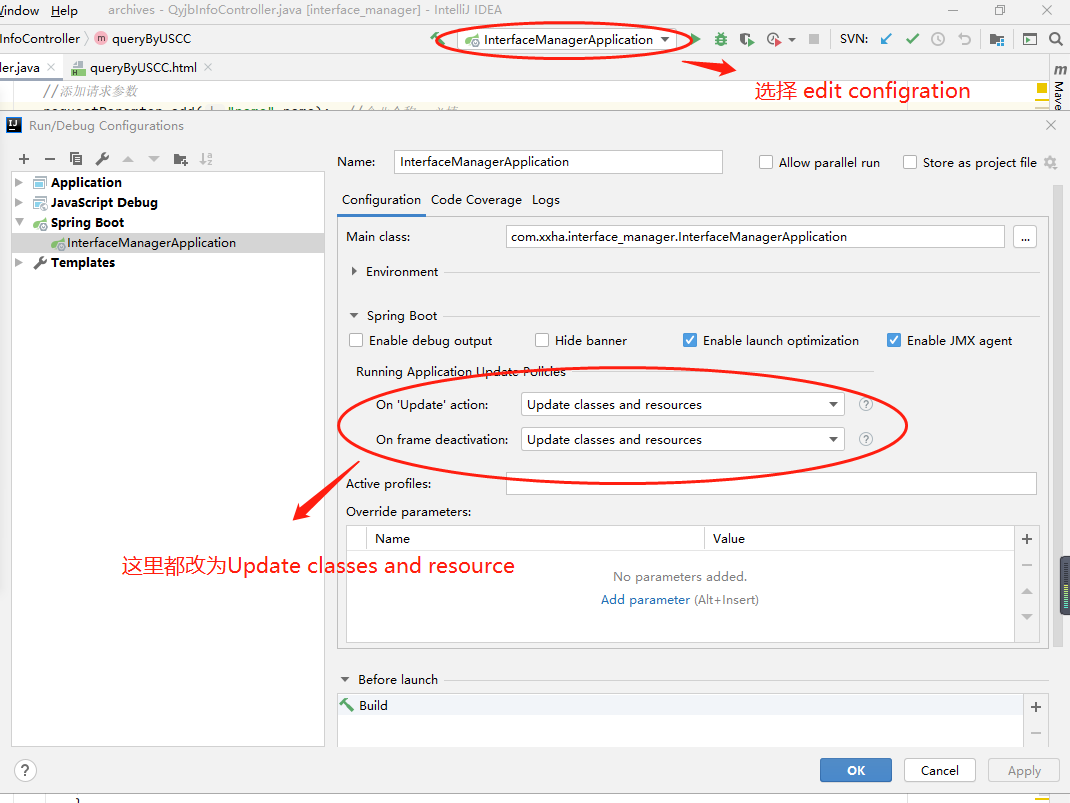Move configuration down arrow
Screen dimensions: 1070x803
(154, 159)
